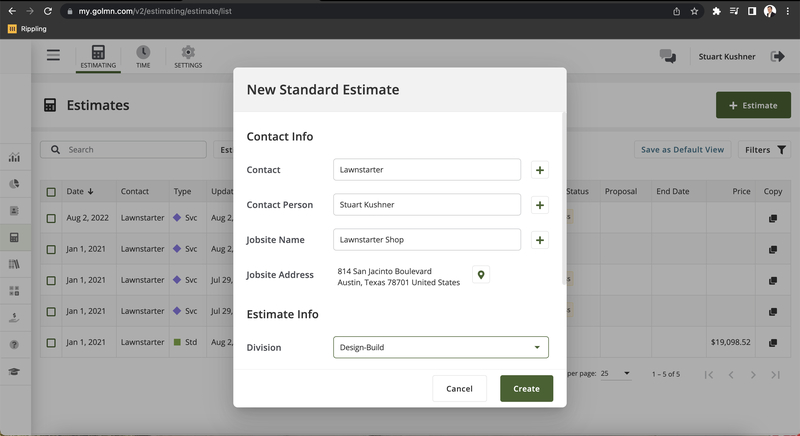800x436 pixels.
Task: Sort by the Date column header
Action: click(80, 191)
